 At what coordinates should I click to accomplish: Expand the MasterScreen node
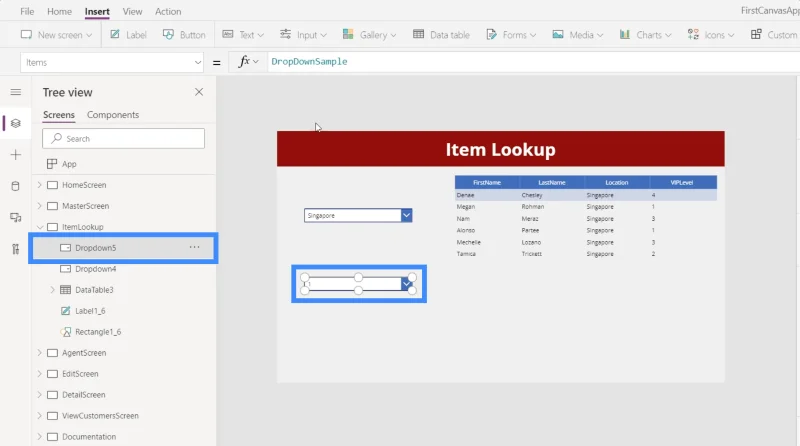click(x=40, y=206)
